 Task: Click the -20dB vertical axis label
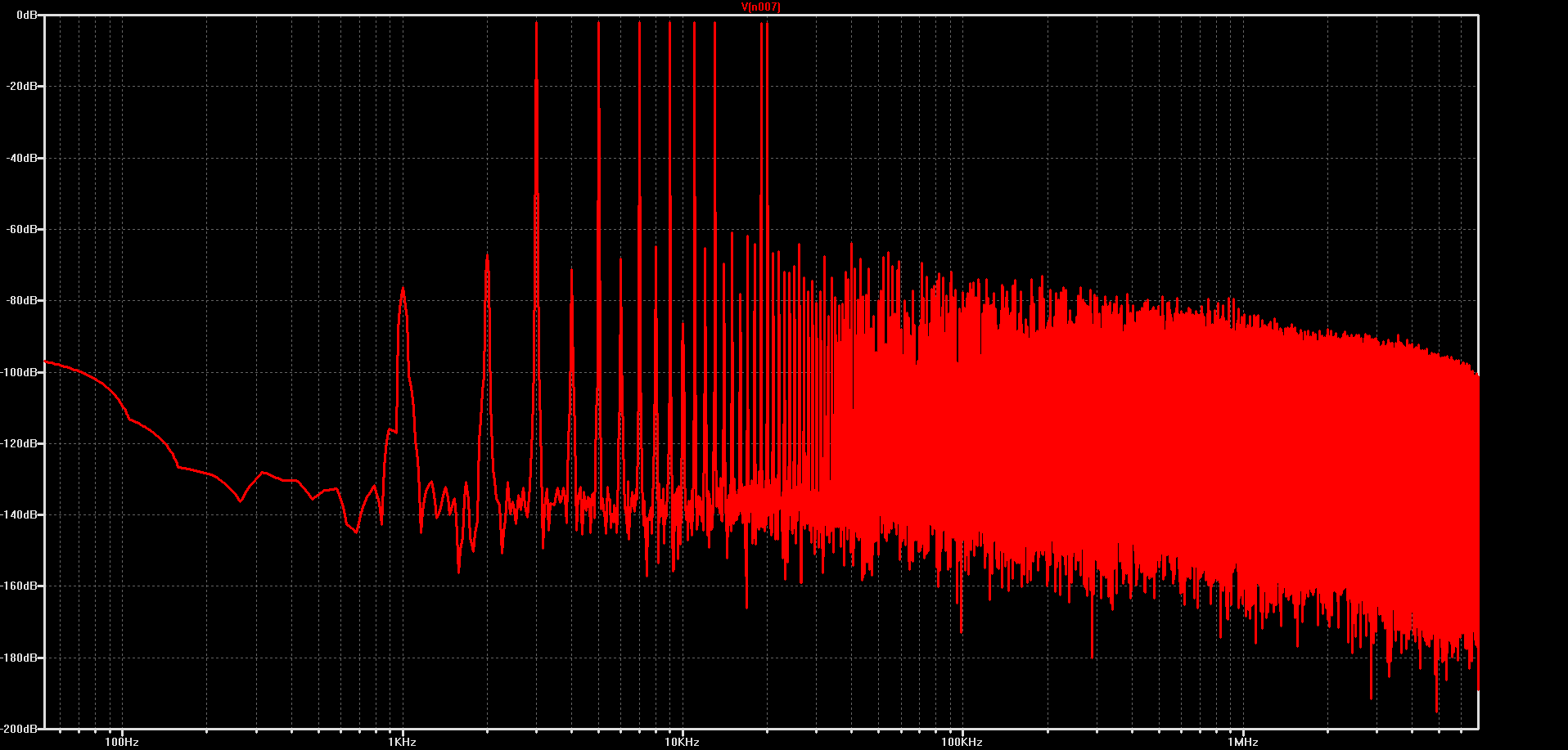(x=23, y=86)
